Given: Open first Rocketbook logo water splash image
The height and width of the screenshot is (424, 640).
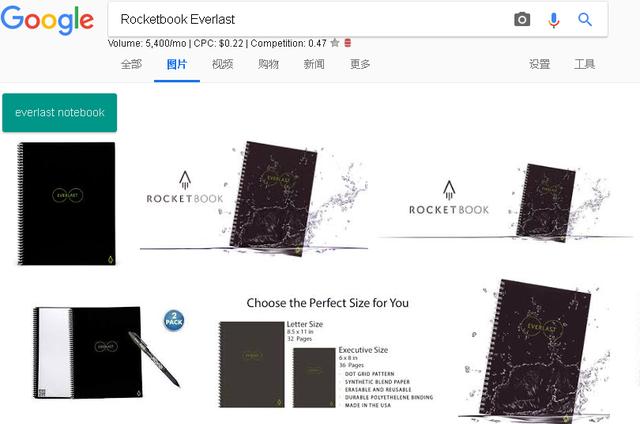Looking at the screenshot, I should point(254,198).
